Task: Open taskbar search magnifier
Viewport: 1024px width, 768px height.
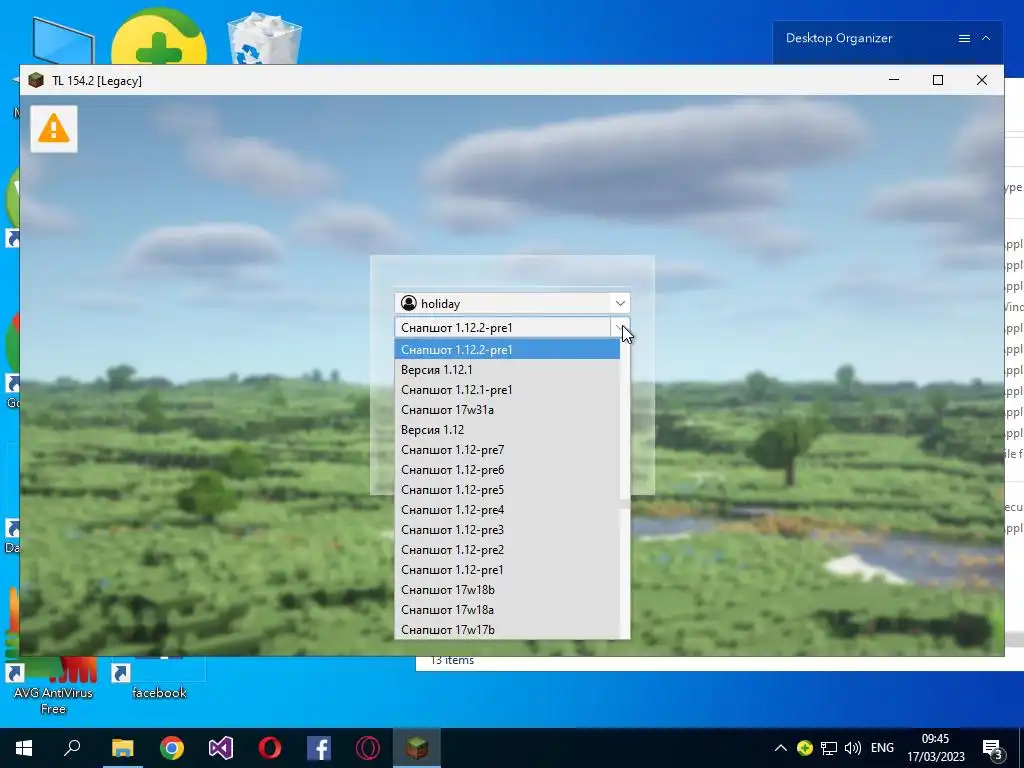Action: (72, 748)
